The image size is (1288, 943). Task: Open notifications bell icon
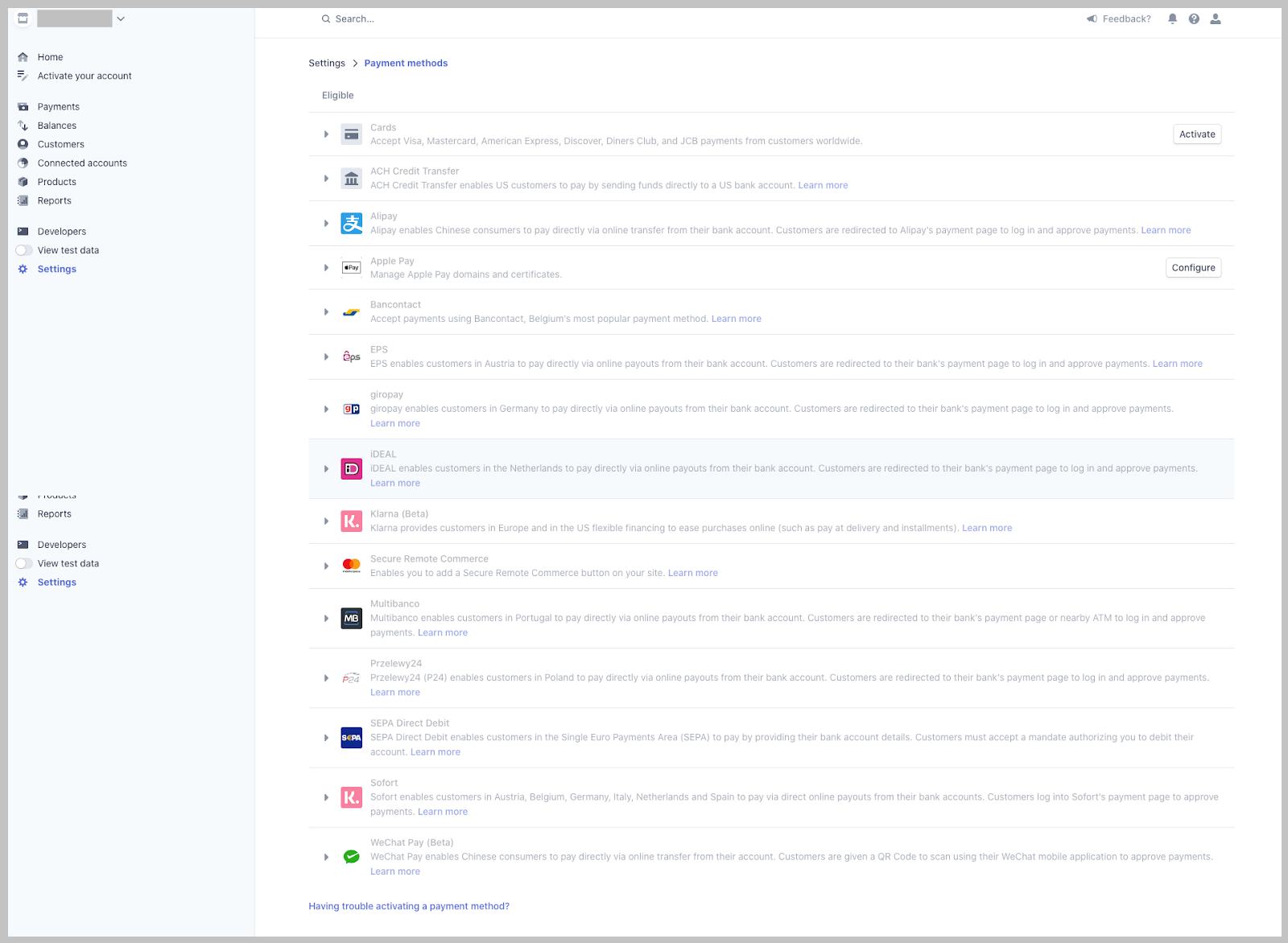click(1172, 19)
